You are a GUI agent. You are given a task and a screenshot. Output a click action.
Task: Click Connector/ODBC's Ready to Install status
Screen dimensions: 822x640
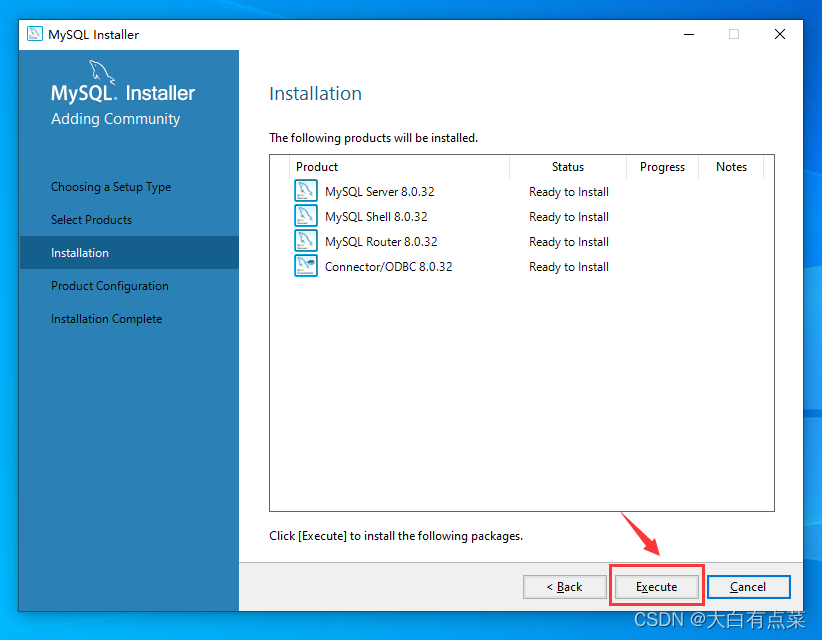569,267
